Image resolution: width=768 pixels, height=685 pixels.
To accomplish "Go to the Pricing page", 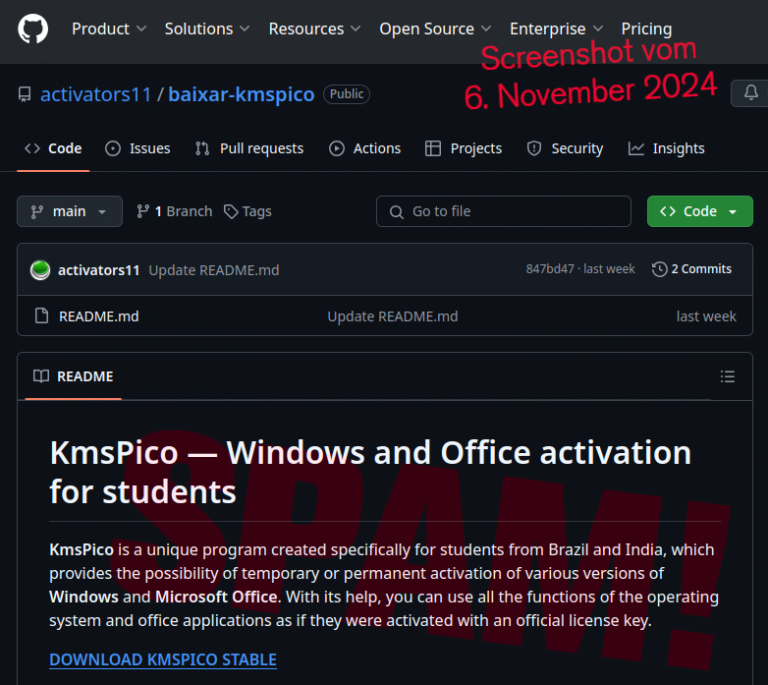I will pos(646,29).
